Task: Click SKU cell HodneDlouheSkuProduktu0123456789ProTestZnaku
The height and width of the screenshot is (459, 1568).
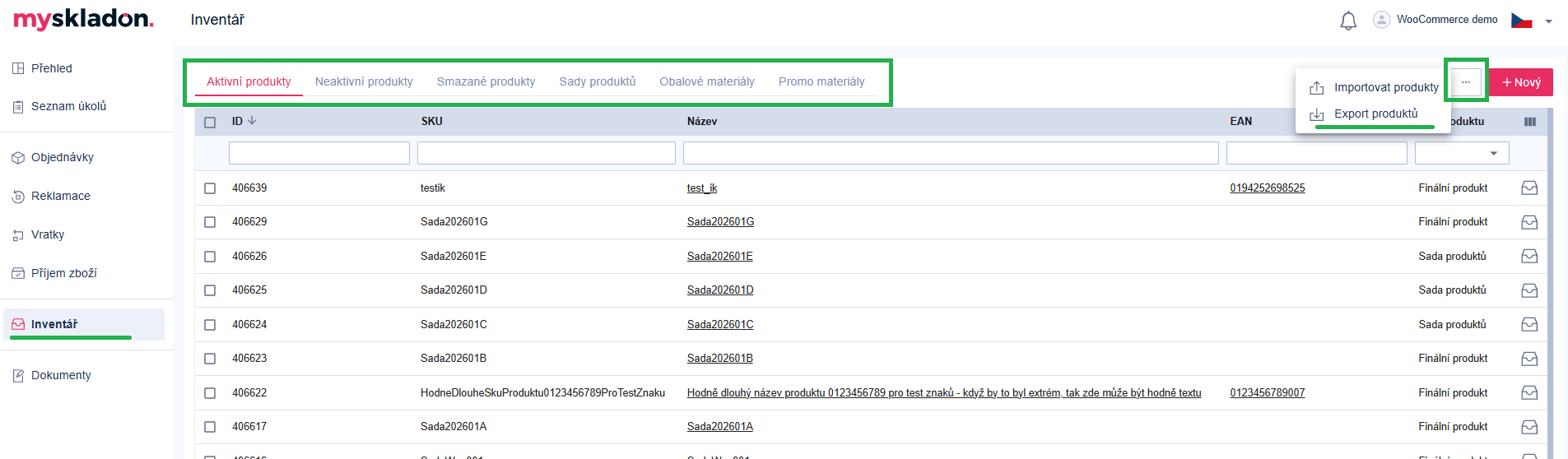Action: tap(542, 393)
